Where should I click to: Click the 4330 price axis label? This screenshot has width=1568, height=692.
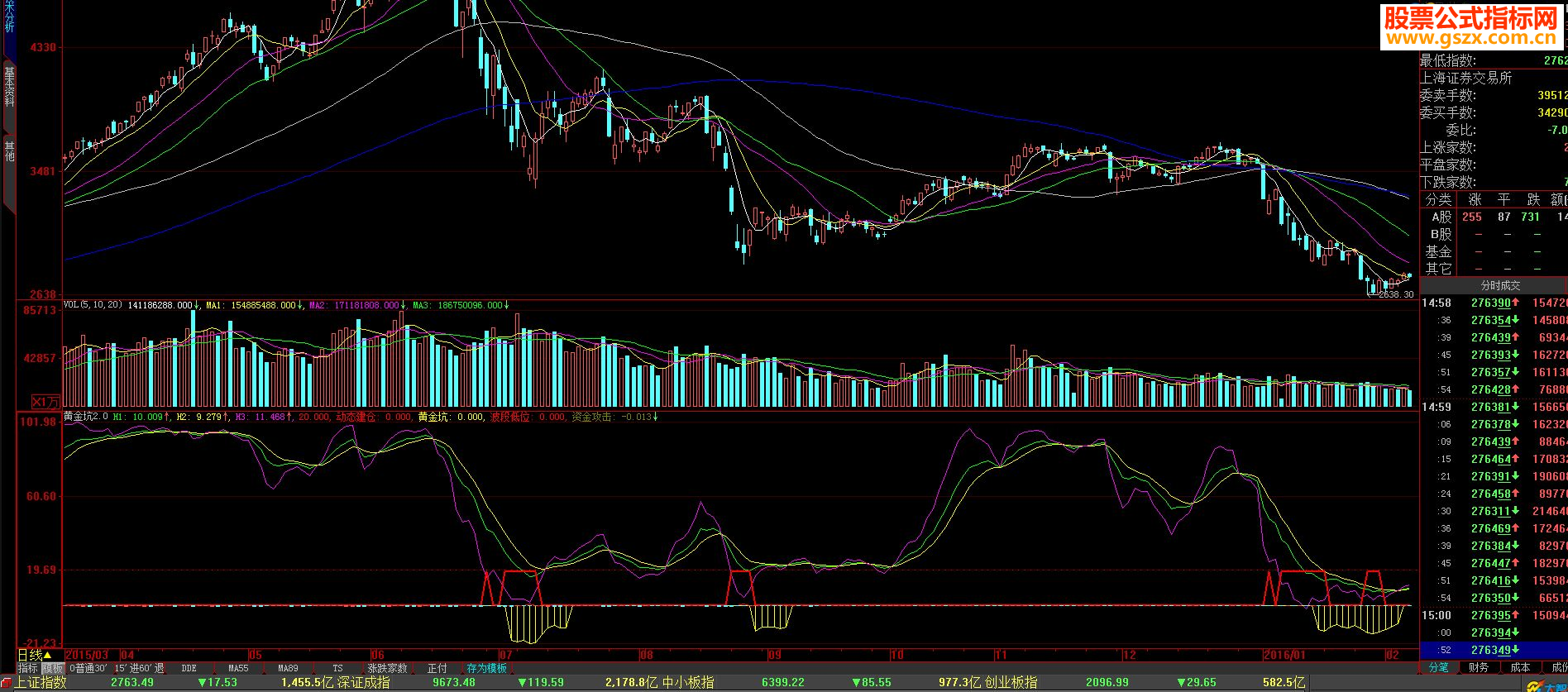43,48
